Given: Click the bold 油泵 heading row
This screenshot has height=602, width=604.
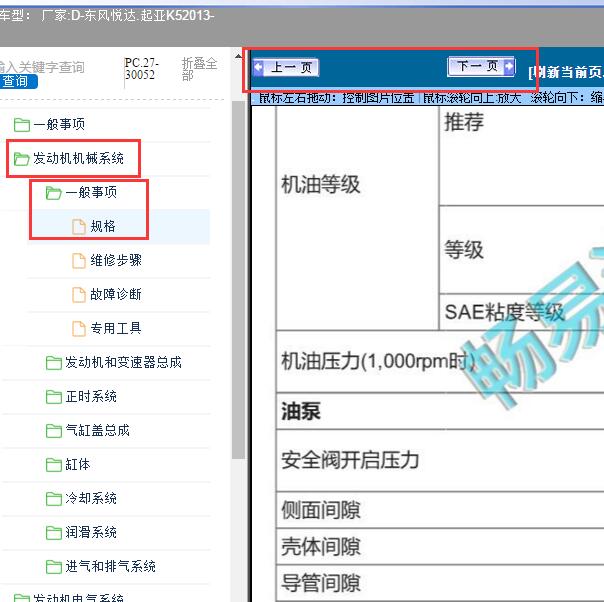Looking at the screenshot, I should [x=440, y=411].
